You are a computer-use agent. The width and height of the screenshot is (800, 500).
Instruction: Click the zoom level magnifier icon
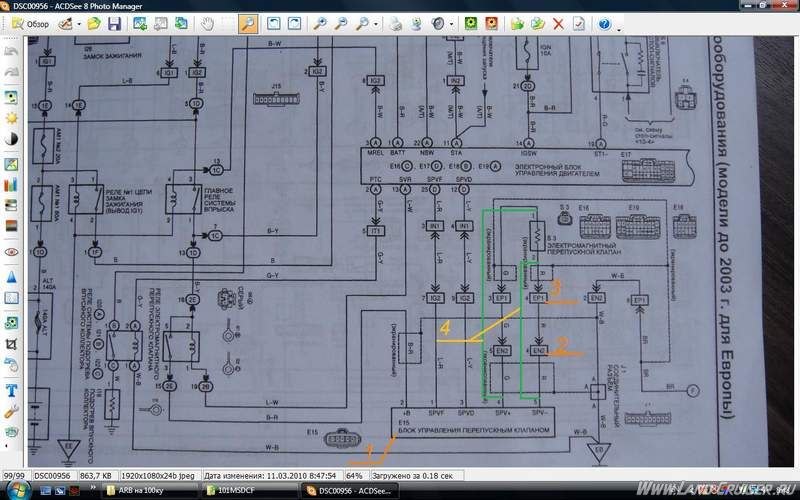362,24
